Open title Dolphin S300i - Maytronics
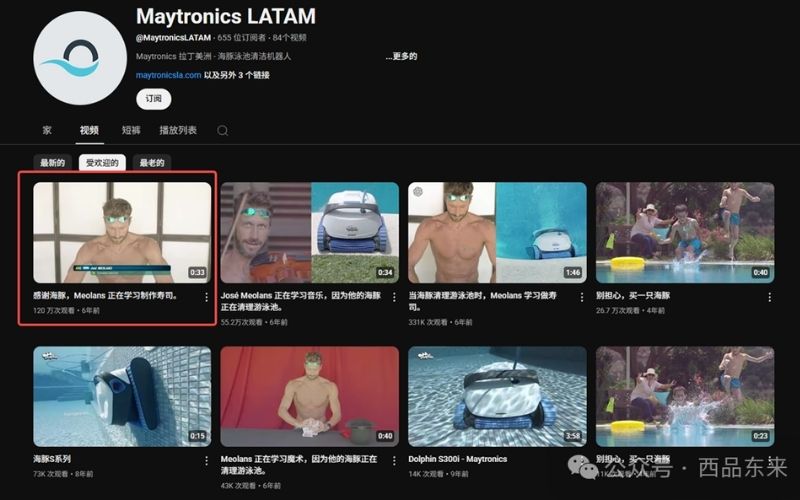This screenshot has height=500, width=800. click(x=458, y=459)
